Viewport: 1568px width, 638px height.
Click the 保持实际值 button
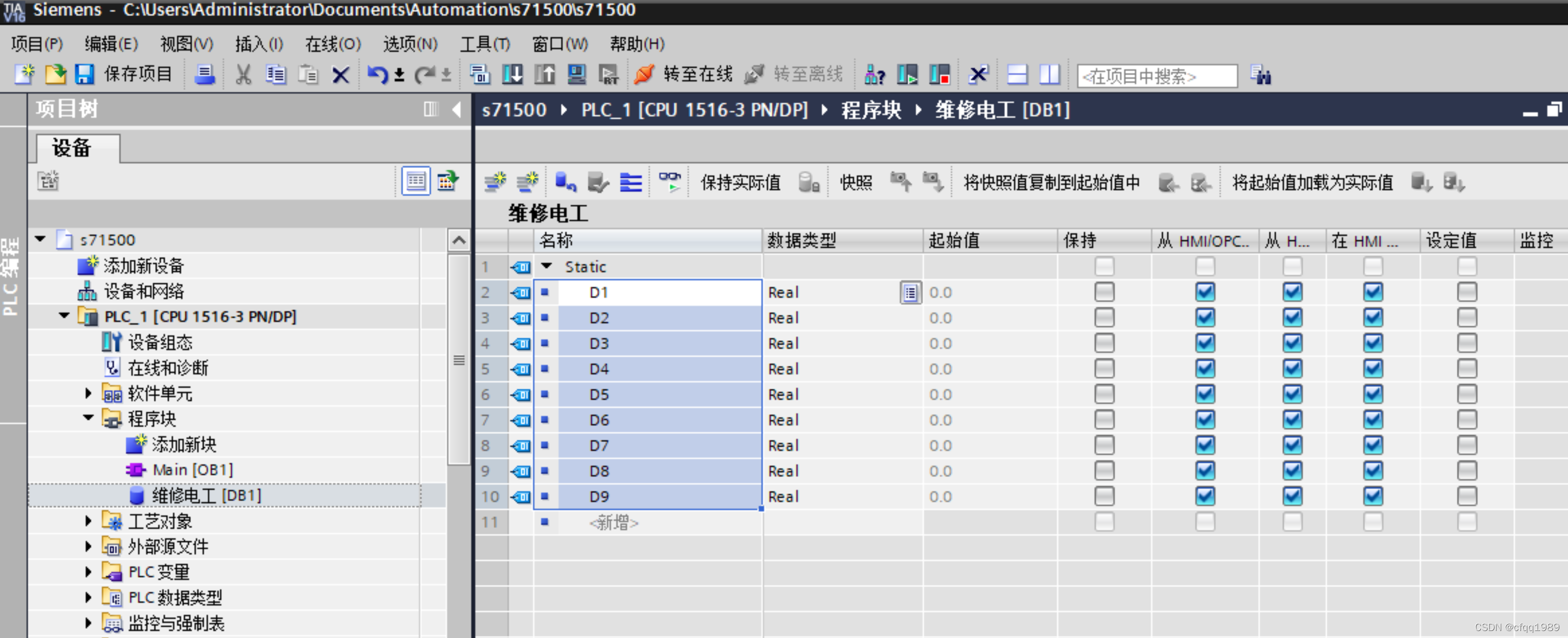(740, 183)
